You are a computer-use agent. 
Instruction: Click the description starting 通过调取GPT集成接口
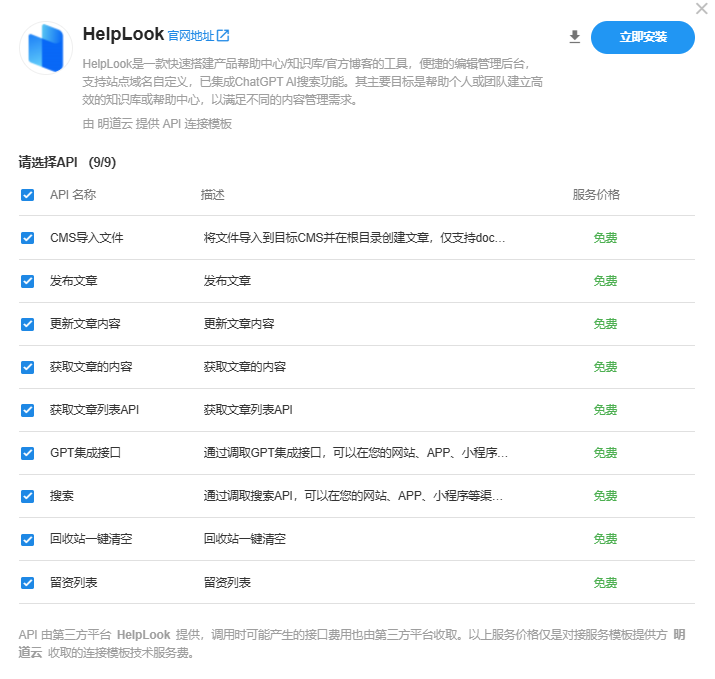point(356,453)
